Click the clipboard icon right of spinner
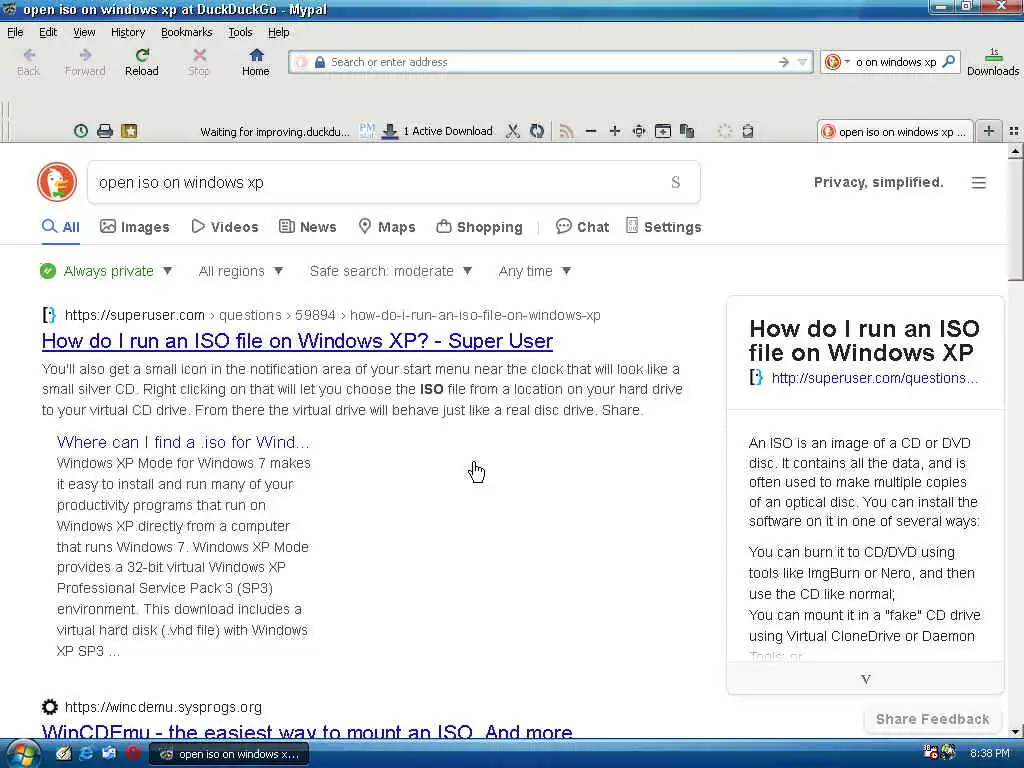 coord(748,131)
